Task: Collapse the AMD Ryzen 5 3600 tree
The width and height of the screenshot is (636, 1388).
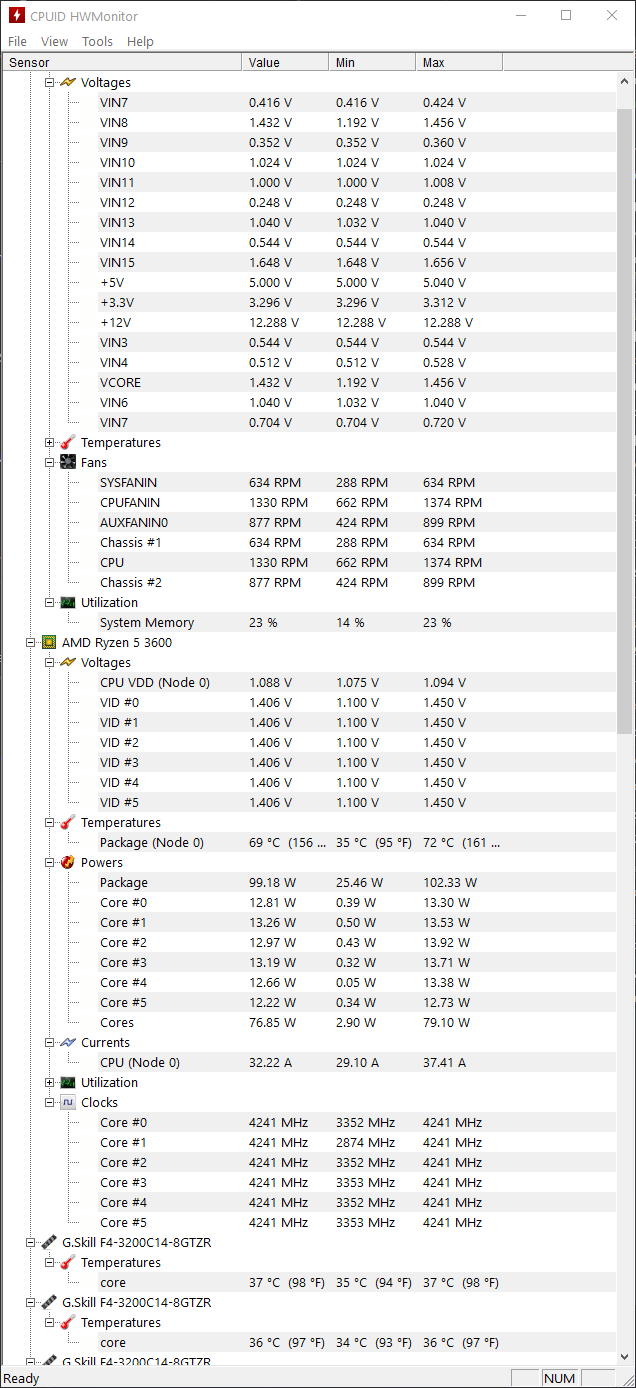Action: [x=31, y=642]
